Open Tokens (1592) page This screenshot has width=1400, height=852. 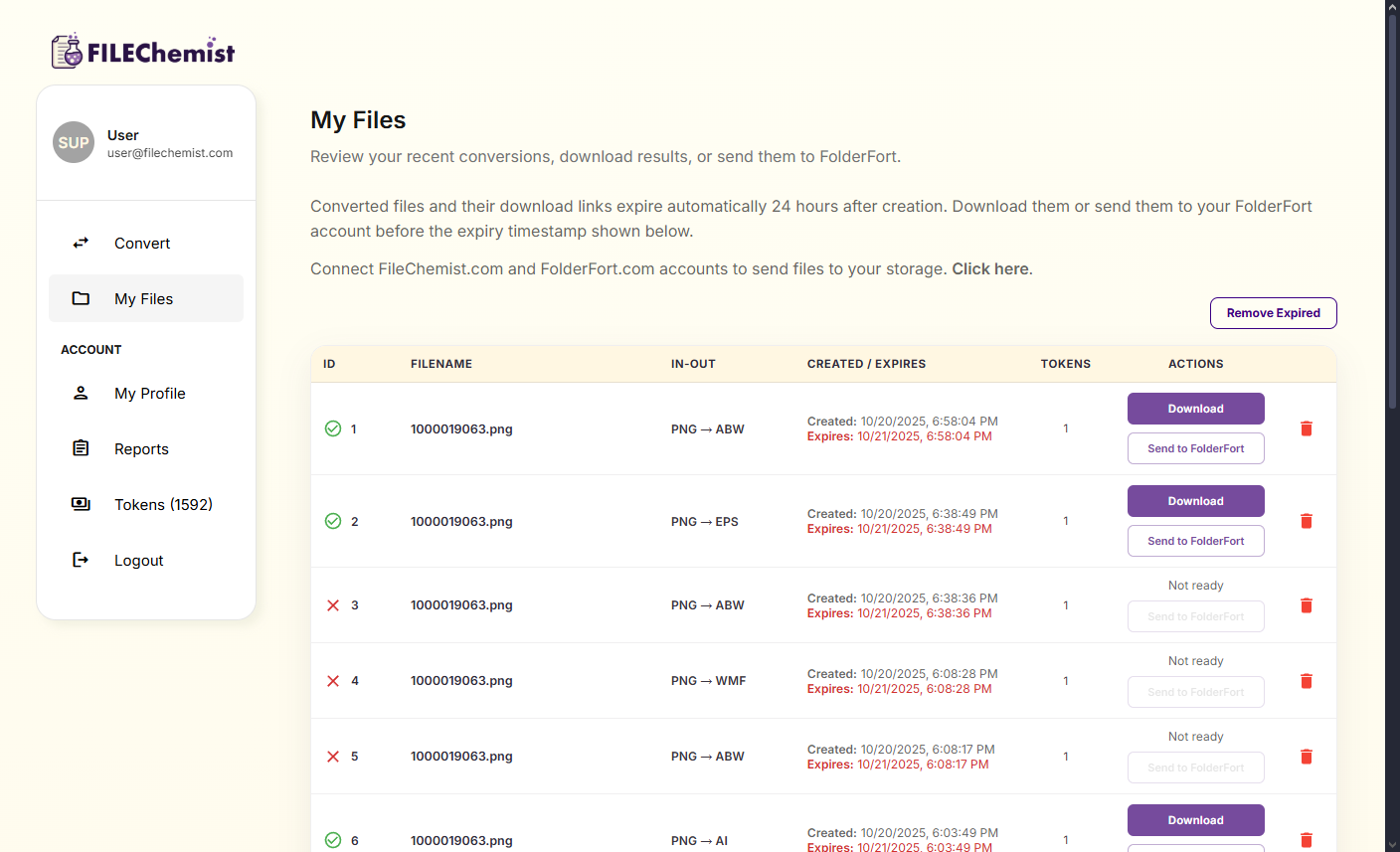tap(163, 505)
